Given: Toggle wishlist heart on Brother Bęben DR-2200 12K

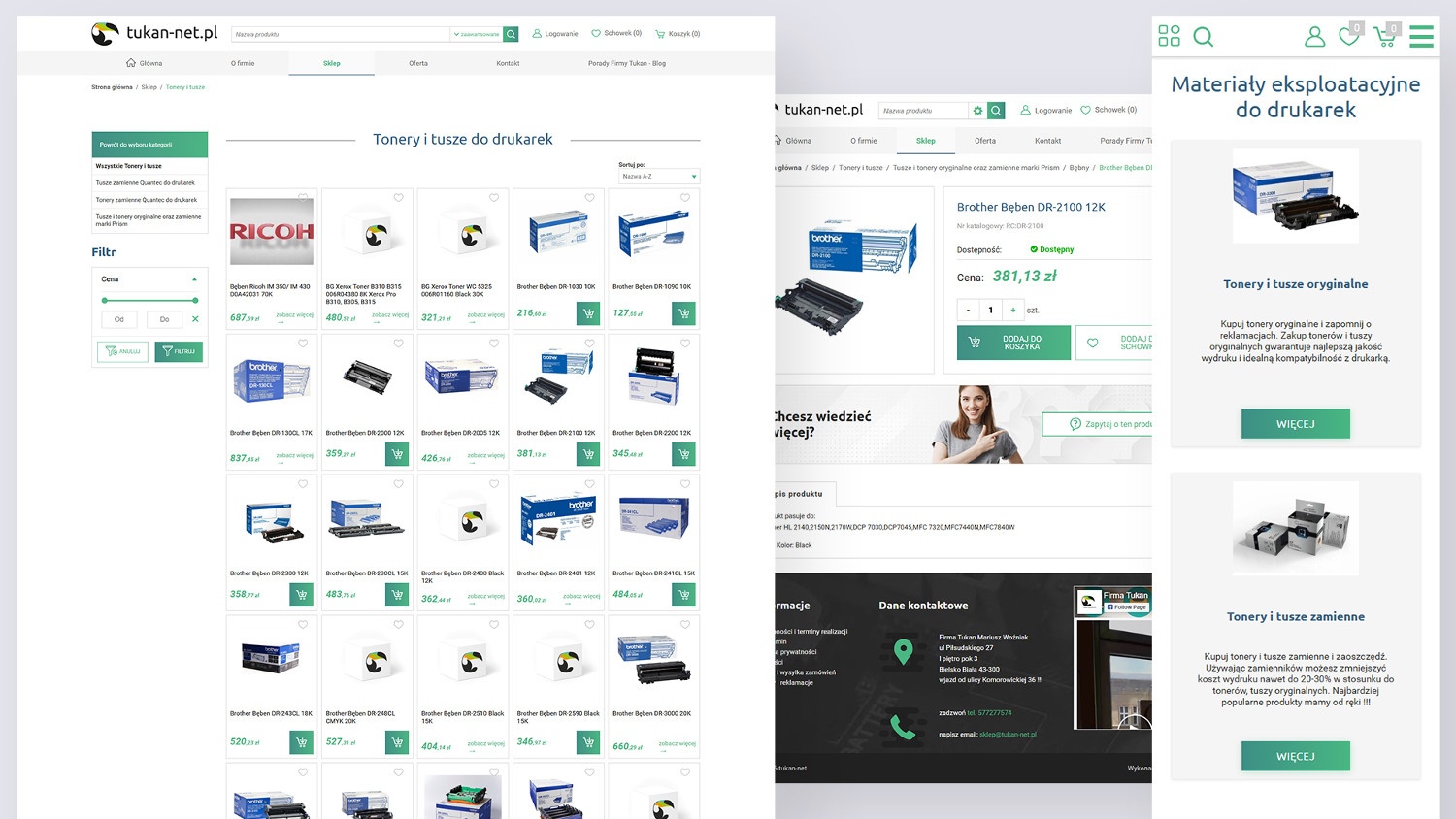Looking at the screenshot, I should 685,344.
